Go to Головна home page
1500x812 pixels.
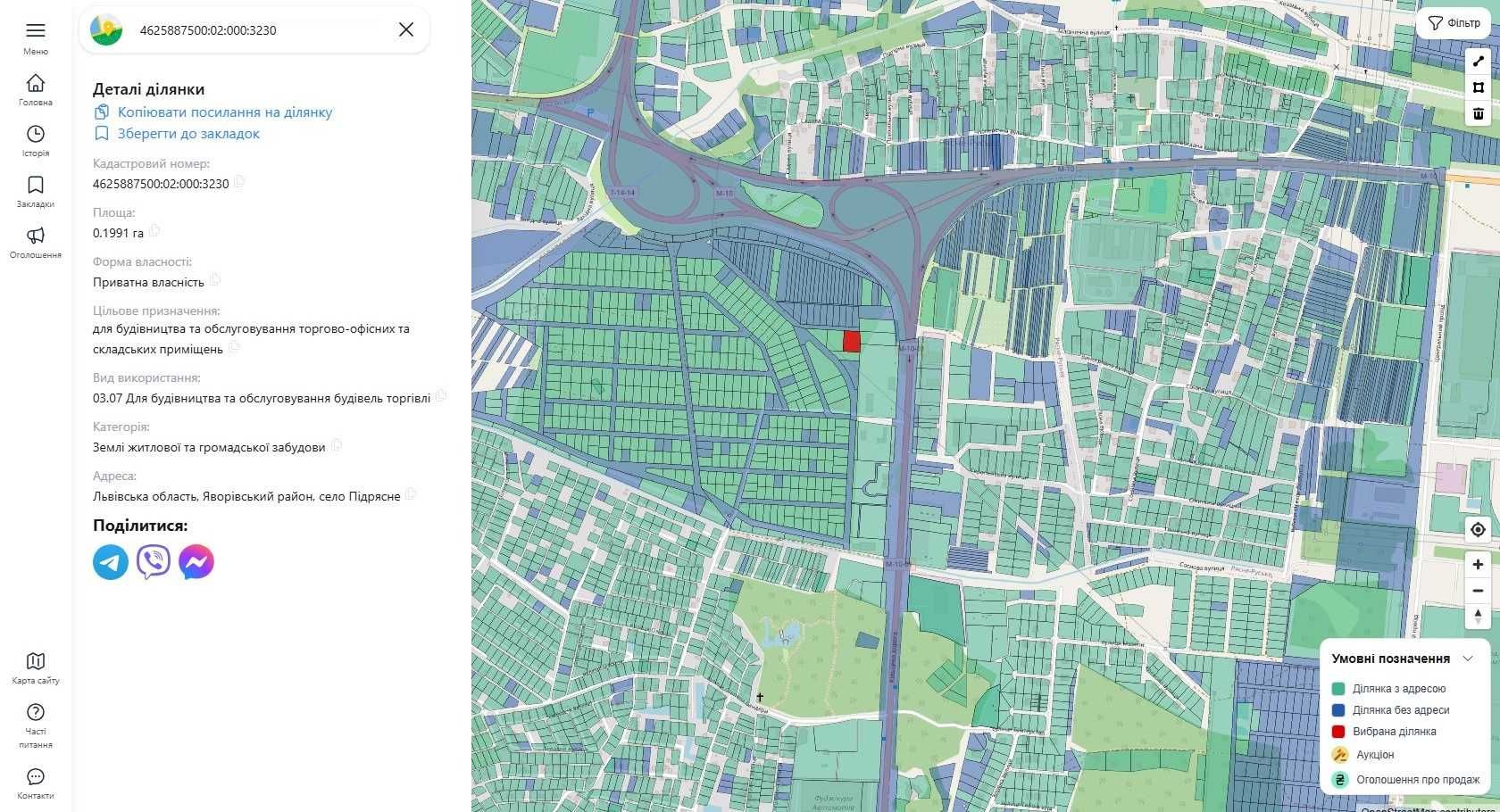pos(36,89)
